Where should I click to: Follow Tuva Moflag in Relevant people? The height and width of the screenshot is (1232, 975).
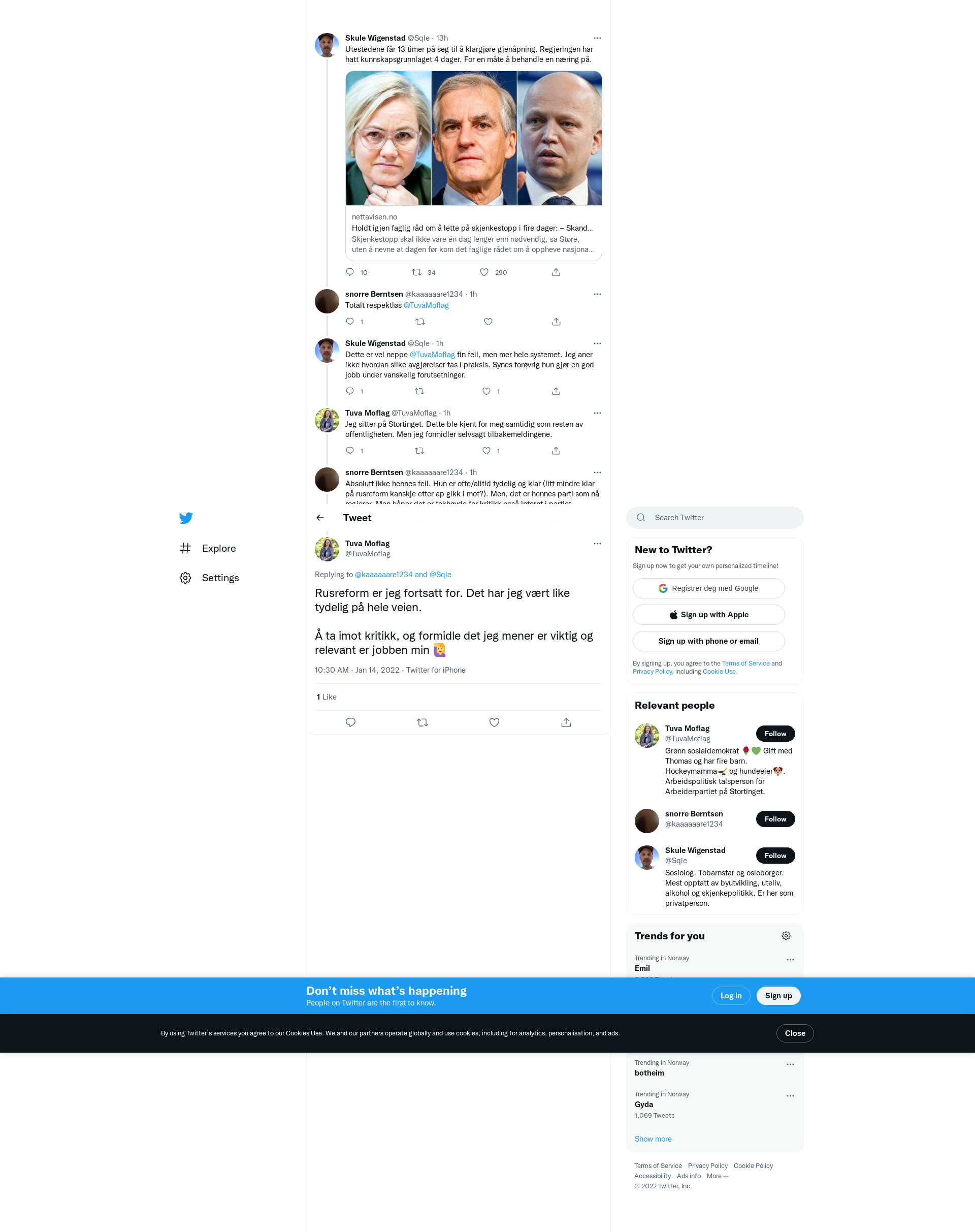click(x=775, y=734)
